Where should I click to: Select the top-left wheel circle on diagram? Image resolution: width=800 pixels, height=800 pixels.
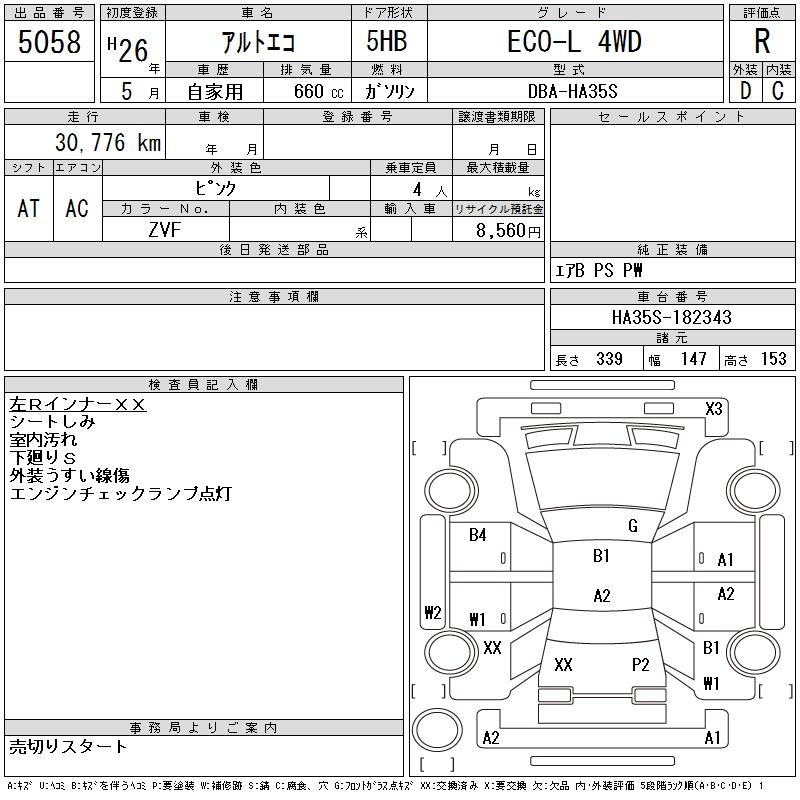(451, 491)
